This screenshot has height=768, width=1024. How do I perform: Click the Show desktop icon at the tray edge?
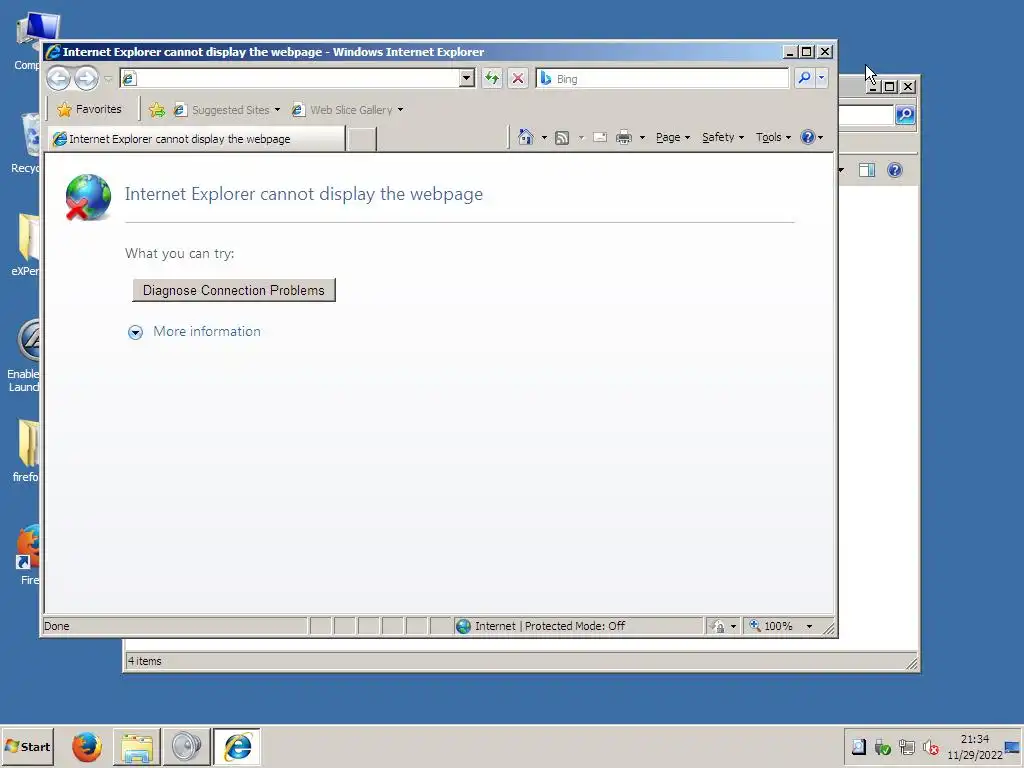coord(1012,747)
